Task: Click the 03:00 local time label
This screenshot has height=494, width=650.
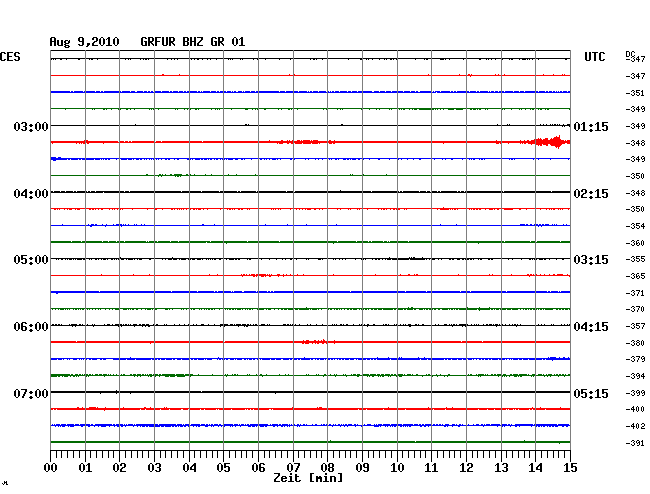Action: click(x=31, y=126)
